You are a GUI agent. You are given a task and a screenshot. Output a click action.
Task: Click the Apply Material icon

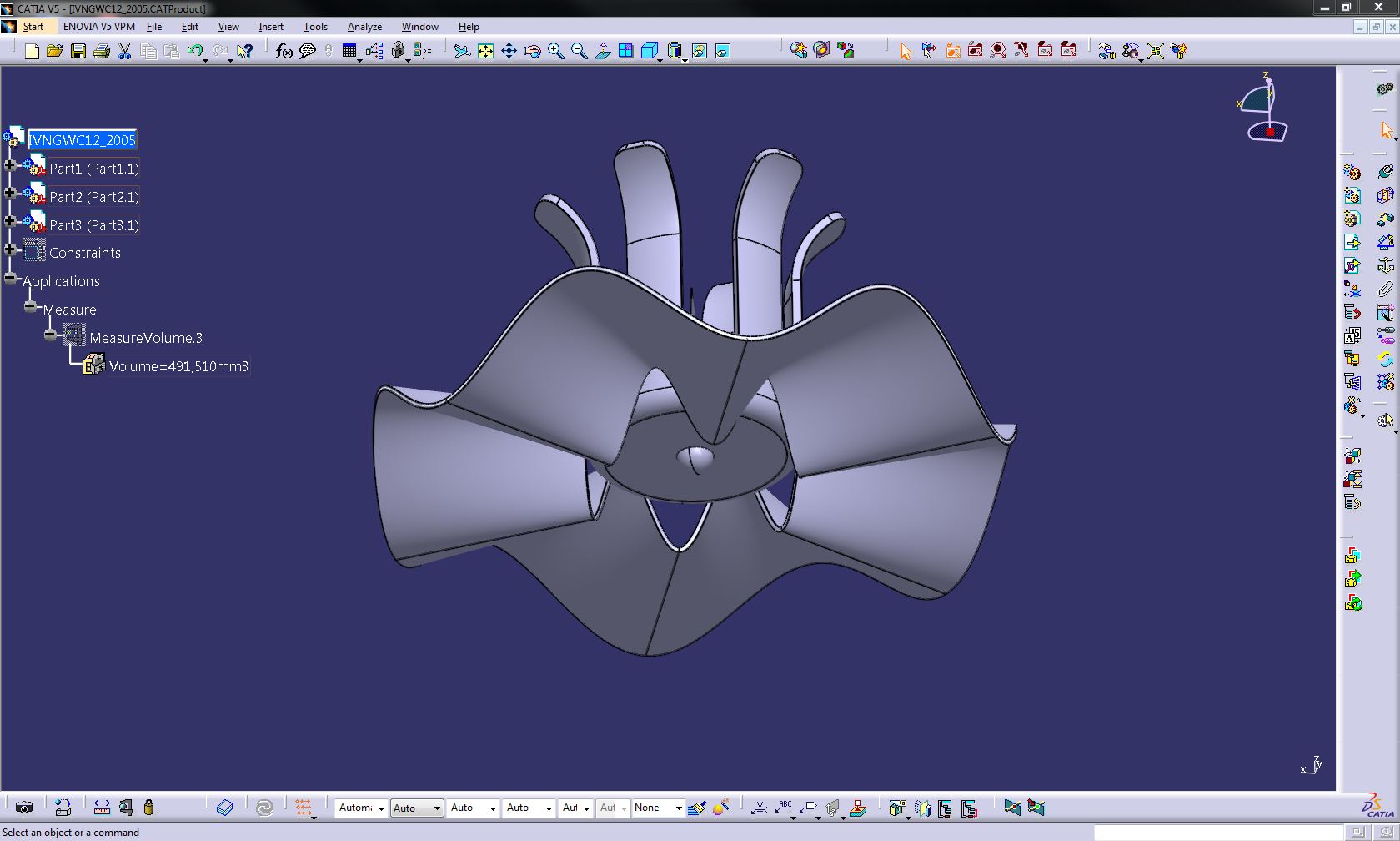(225, 808)
